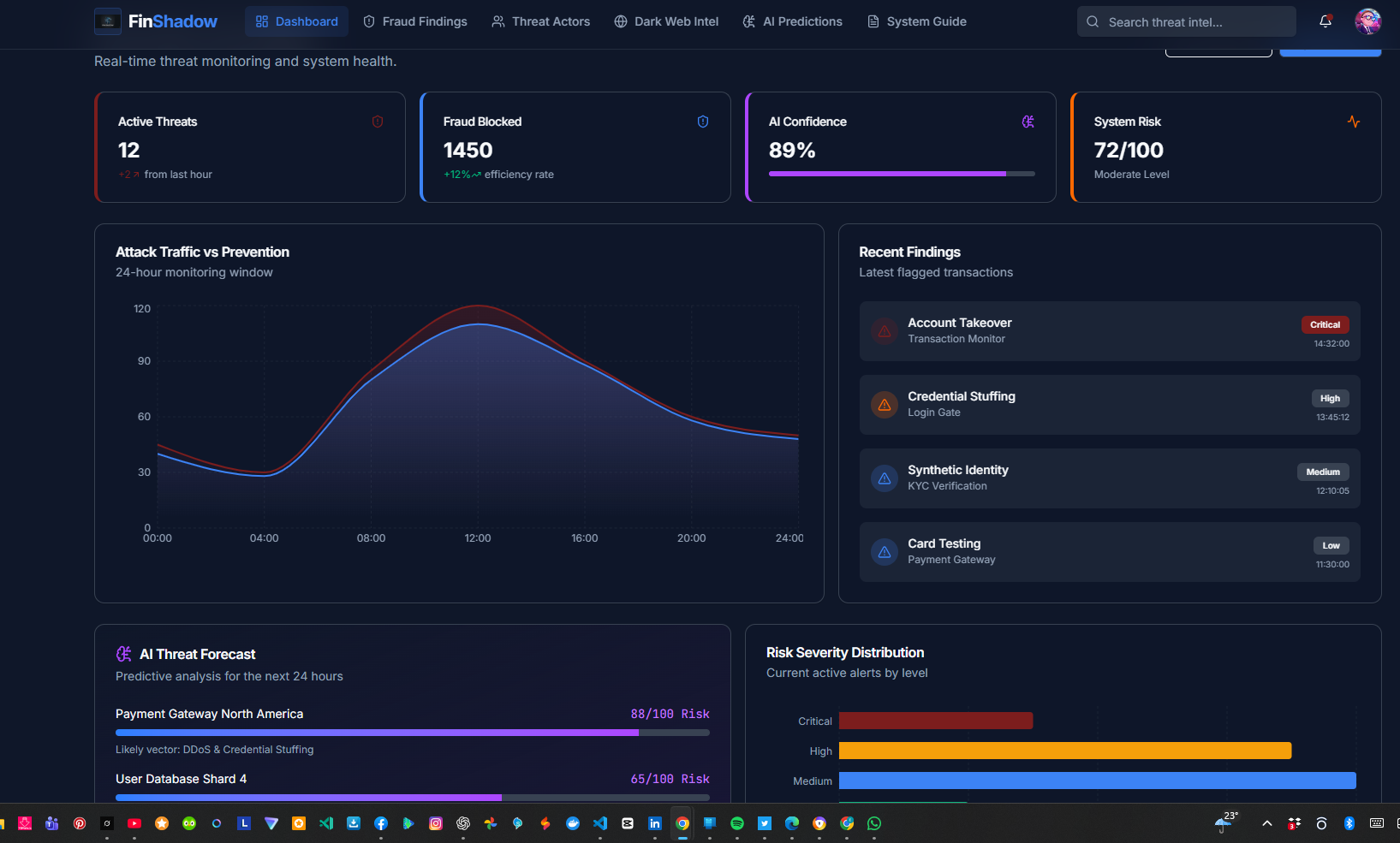Screen dimensions: 1400x843
Task: Launch Microsoft Teams from the taskbar
Action: [x=52, y=823]
